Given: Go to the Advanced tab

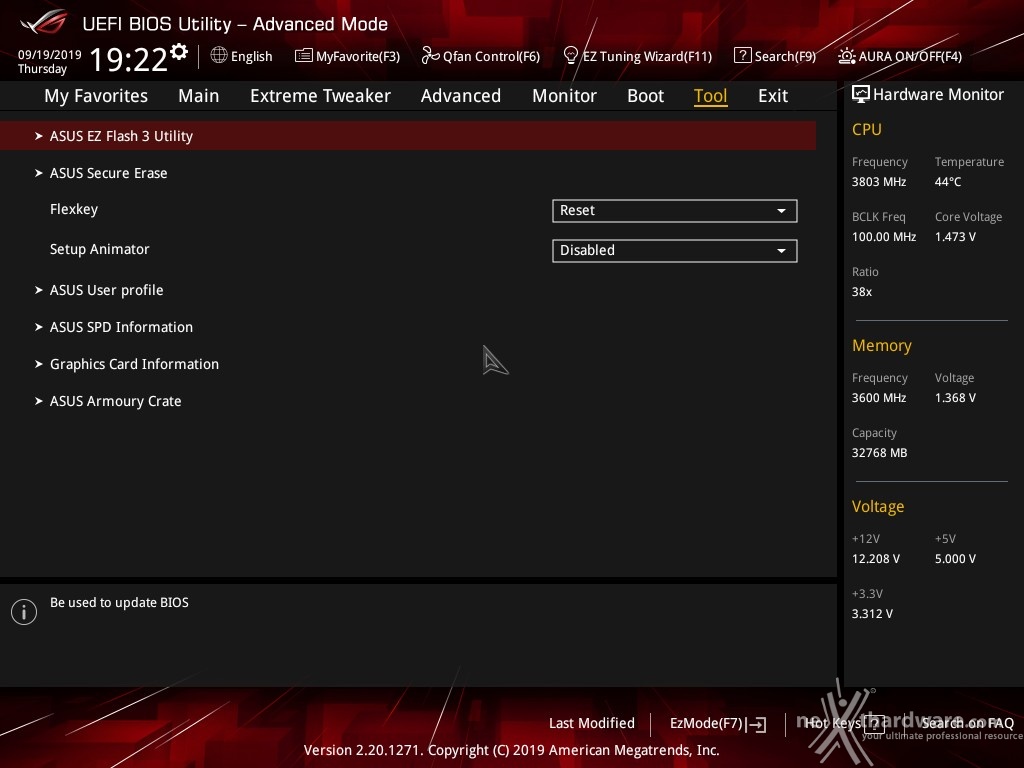Looking at the screenshot, I should pos(460,96).
